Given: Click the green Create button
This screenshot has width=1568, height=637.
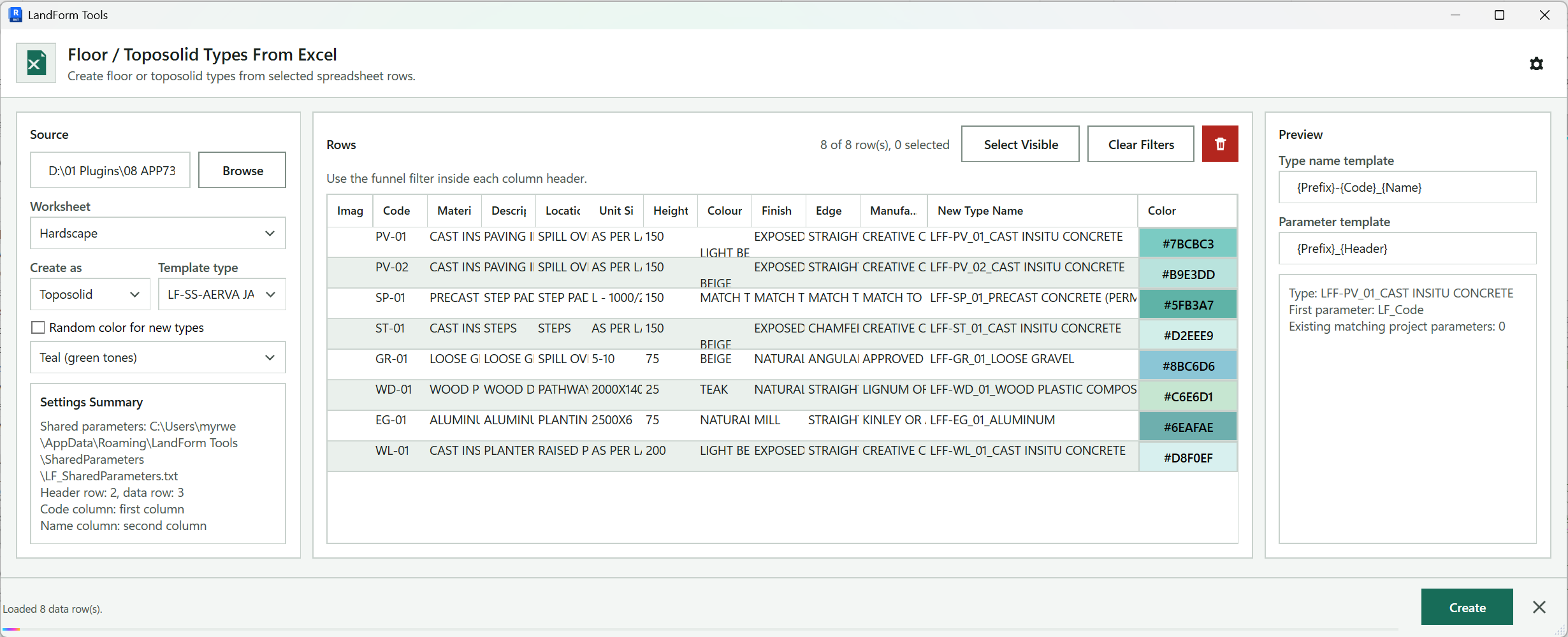Looking at the screenshot, I should coord(1467,607).
